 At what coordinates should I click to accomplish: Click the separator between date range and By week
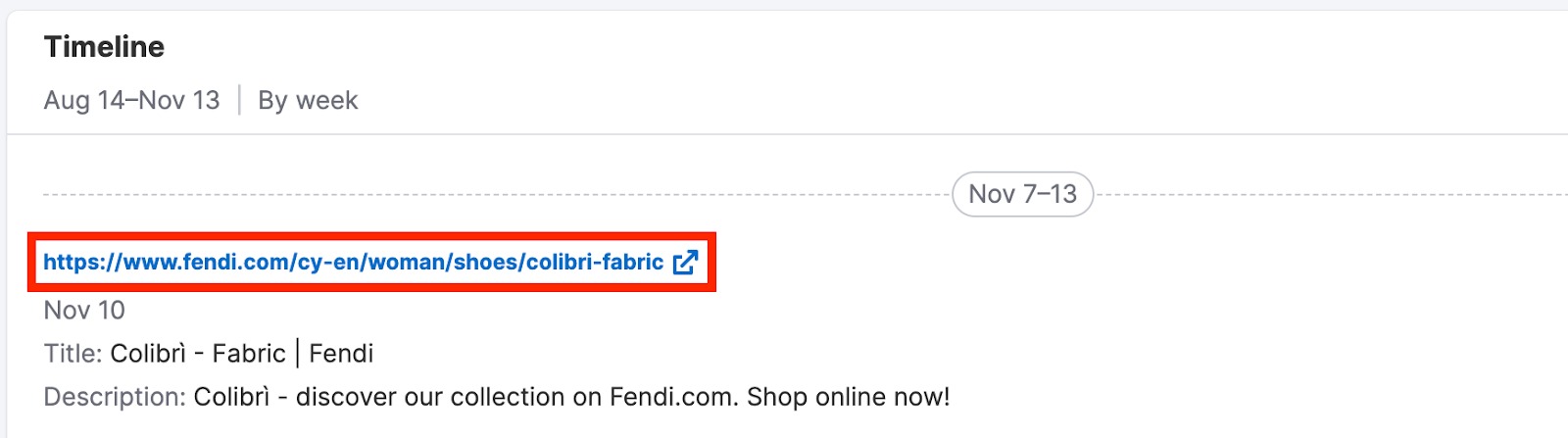(239, 100)
